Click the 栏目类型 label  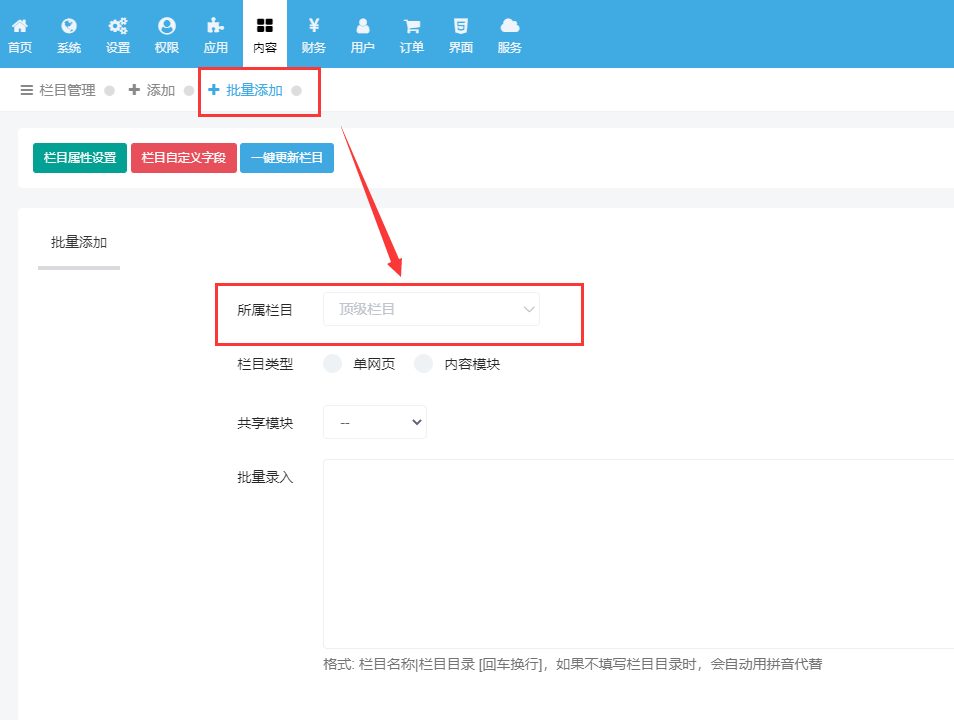point(265,364)
